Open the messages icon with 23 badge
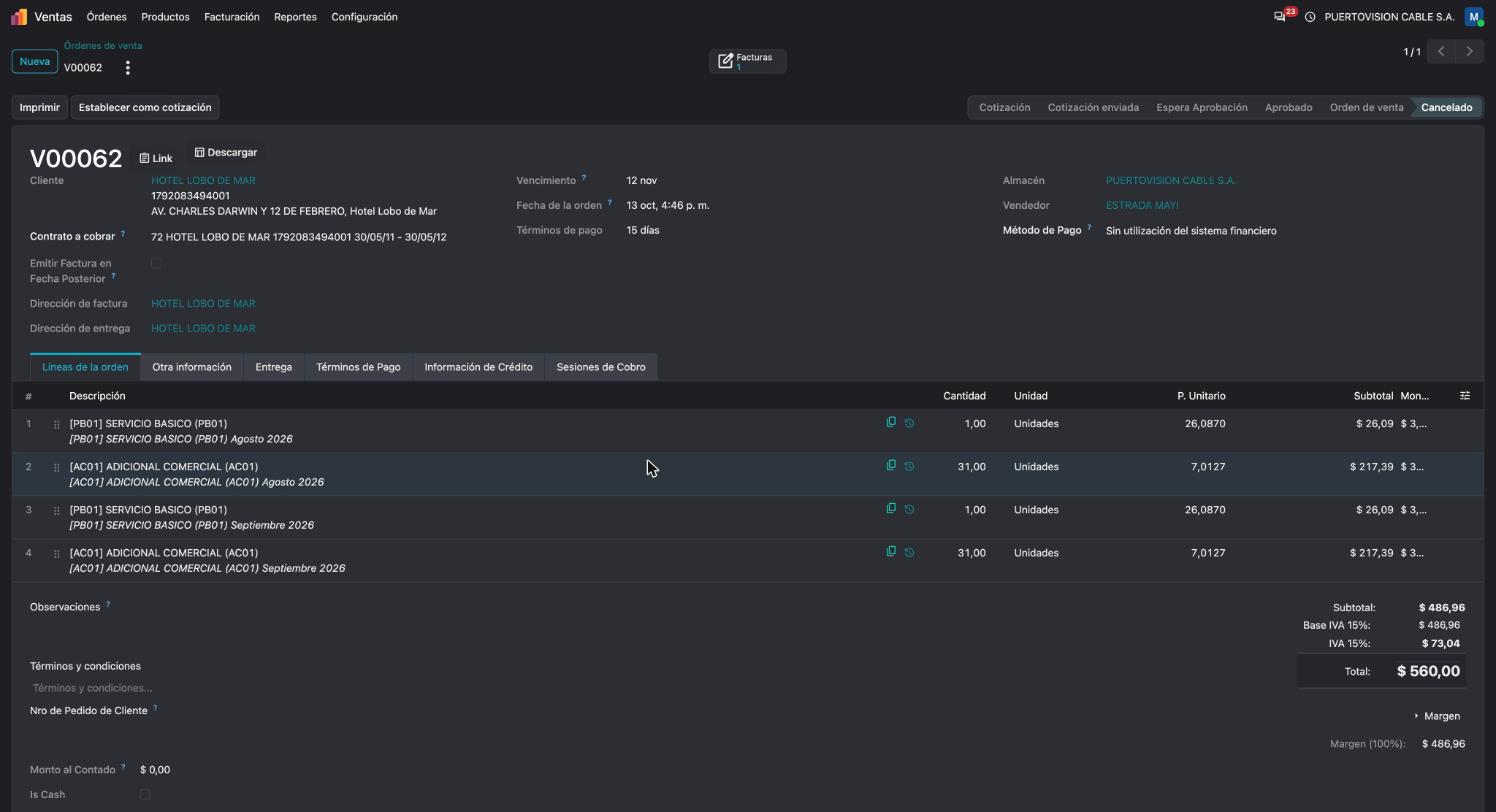Viewport: 1496px width, 812px height. (x=1280, y=17)
